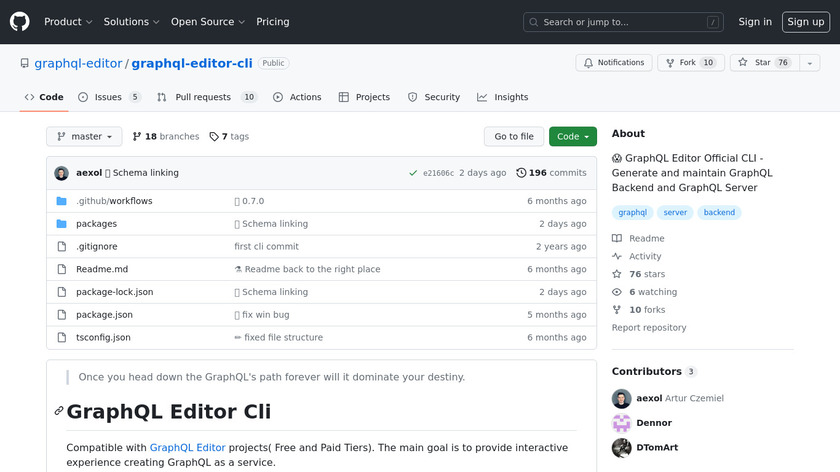
Task: Click the packages folder icon
Action: click(62, 224)
